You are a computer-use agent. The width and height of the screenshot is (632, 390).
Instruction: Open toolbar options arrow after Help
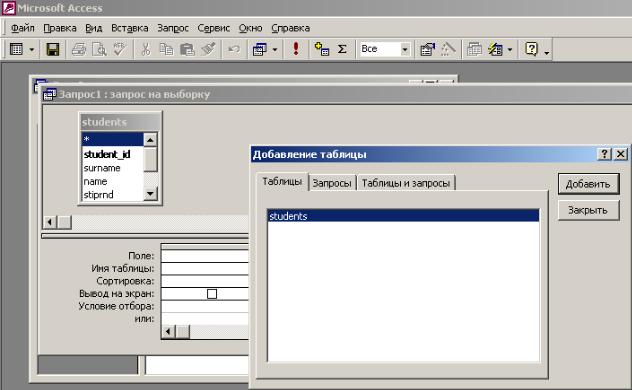[547, 52]
